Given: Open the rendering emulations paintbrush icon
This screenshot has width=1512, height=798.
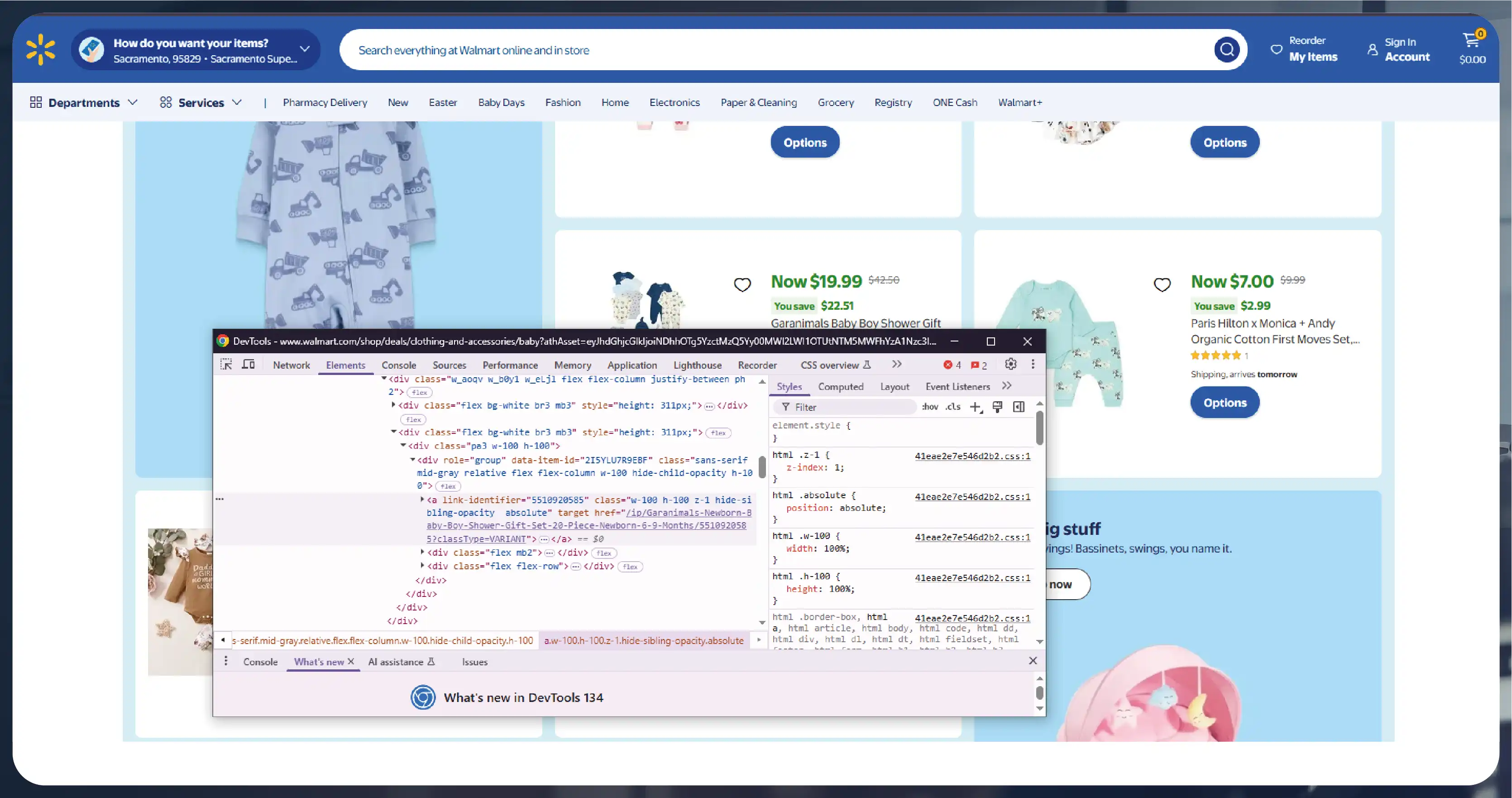Looking at the screenshot, I should click(997, 407).
